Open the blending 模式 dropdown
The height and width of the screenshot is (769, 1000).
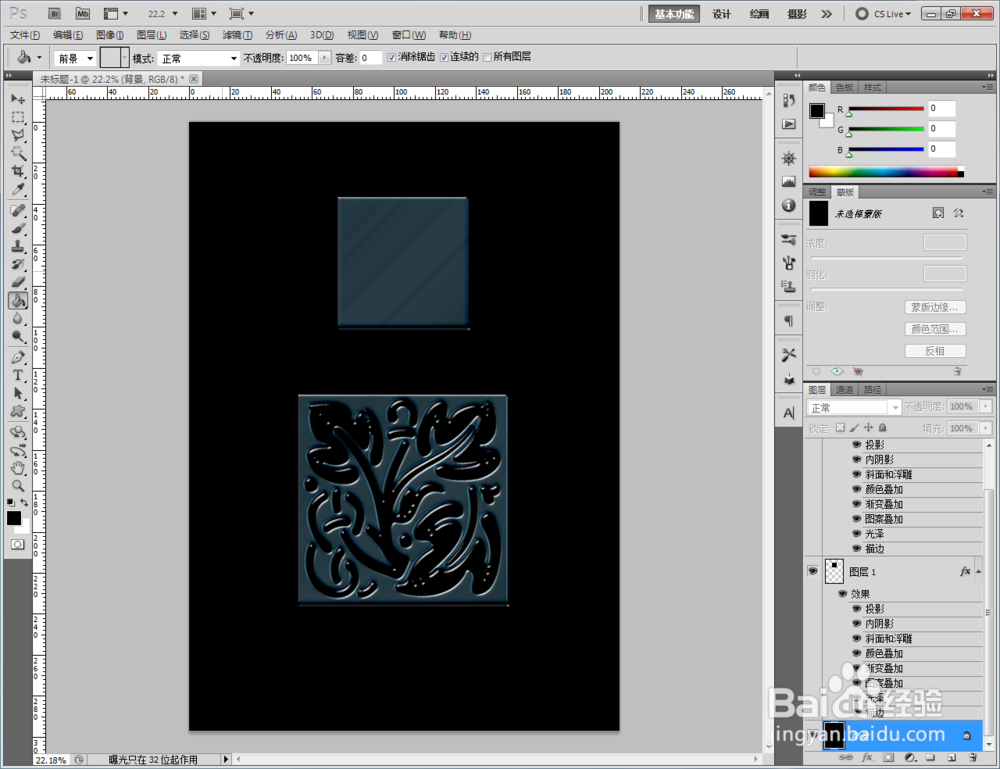click(198, 58)
